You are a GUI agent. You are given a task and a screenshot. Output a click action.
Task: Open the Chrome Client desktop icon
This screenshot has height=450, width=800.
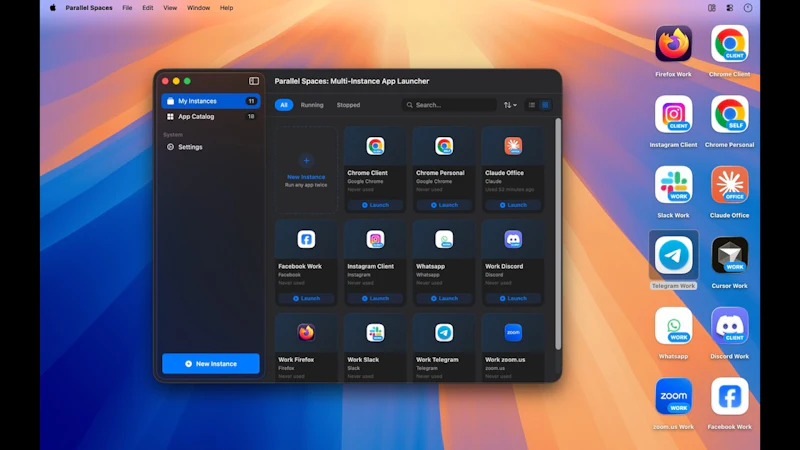730,44
